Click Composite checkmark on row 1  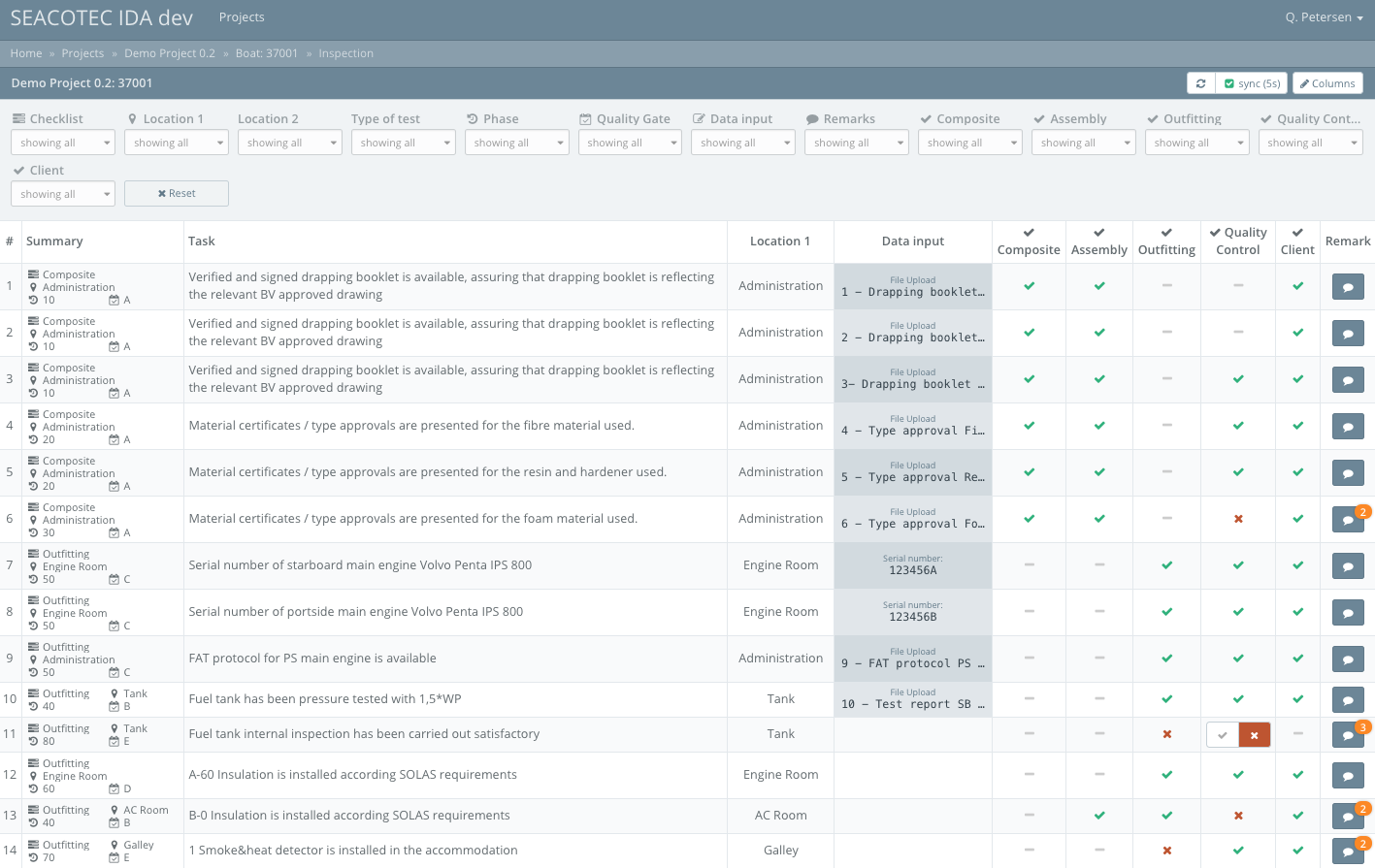pos(1030,286)
